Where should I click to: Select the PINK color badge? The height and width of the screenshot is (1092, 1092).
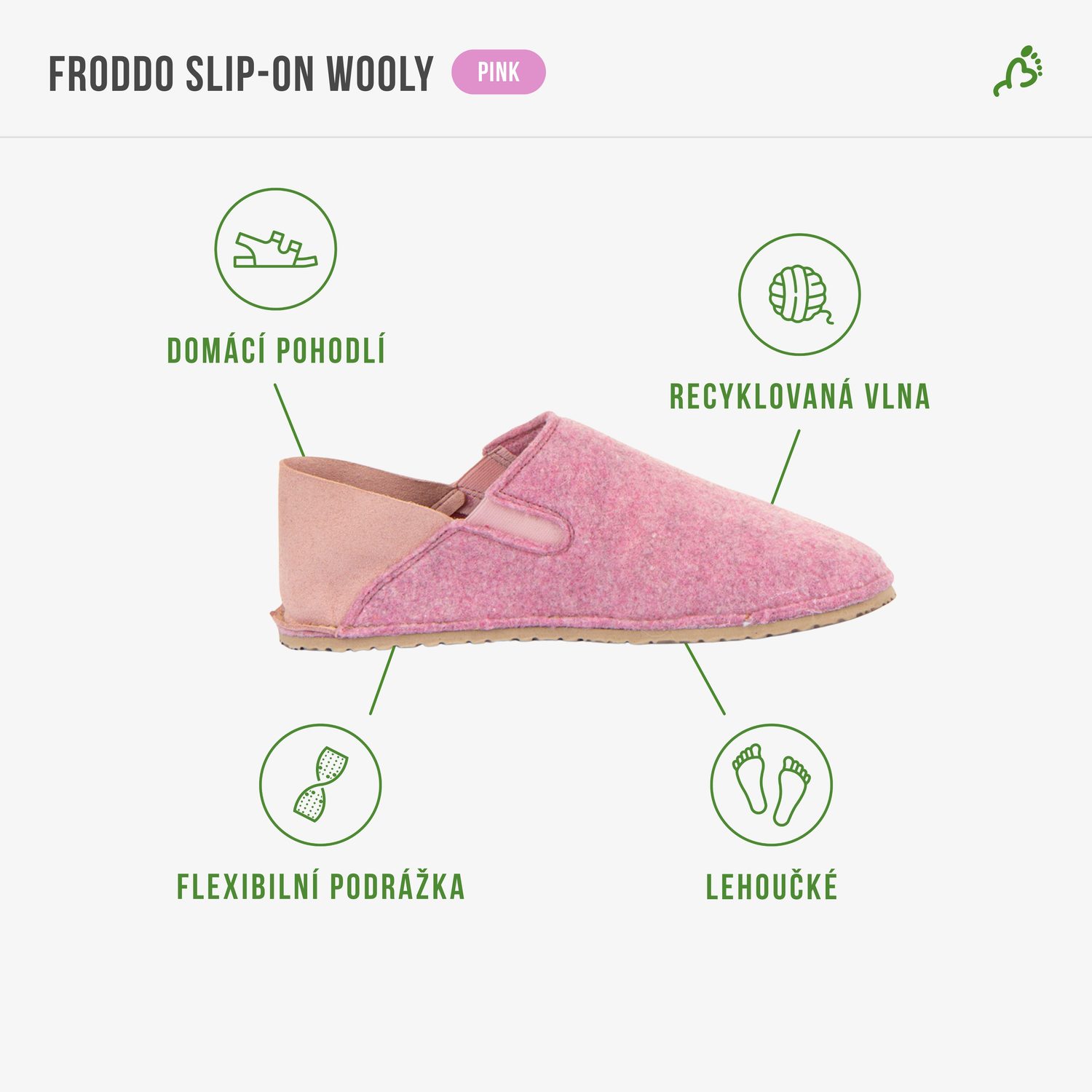[499, 72]
